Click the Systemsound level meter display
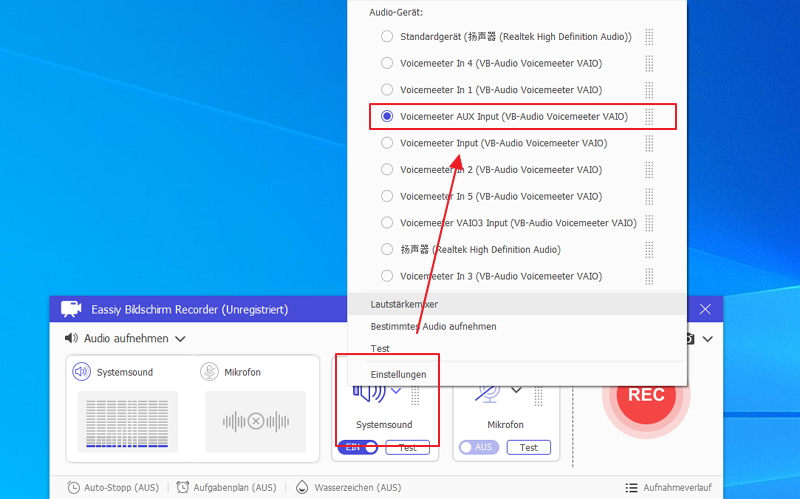The image size is (800, 499). click(x=128, y=422)
